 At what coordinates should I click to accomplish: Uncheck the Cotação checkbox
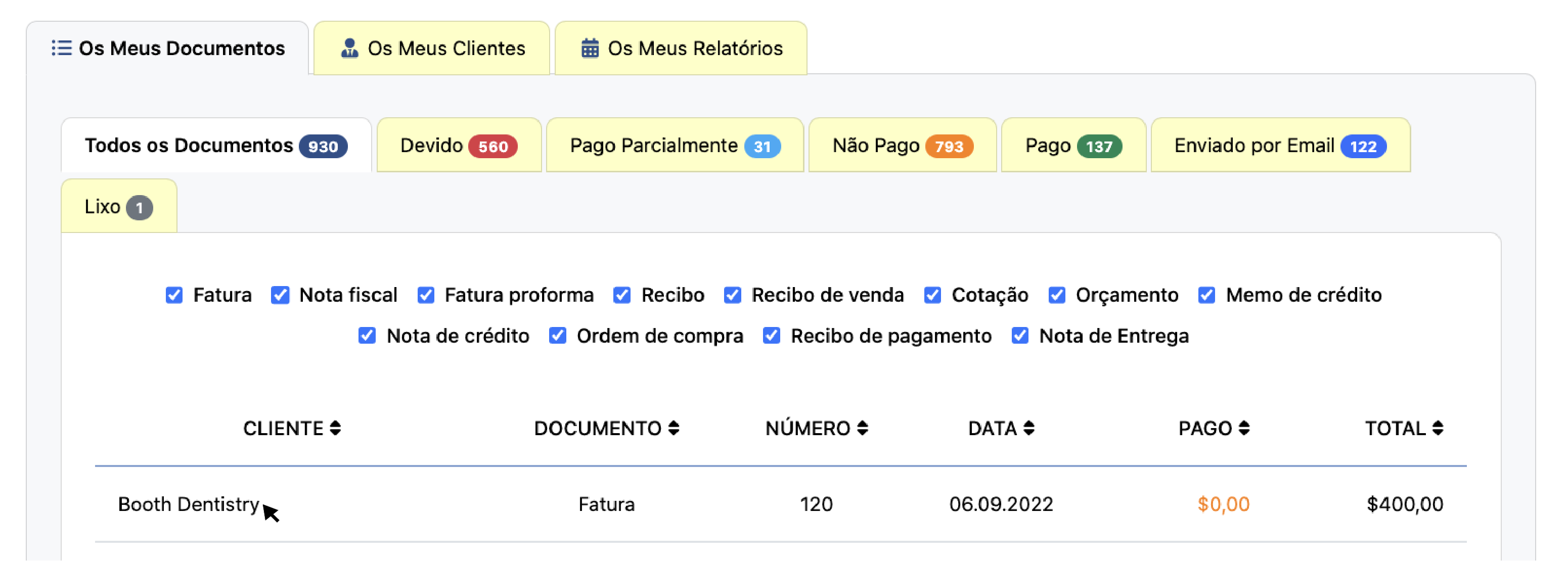pos(932,295)
